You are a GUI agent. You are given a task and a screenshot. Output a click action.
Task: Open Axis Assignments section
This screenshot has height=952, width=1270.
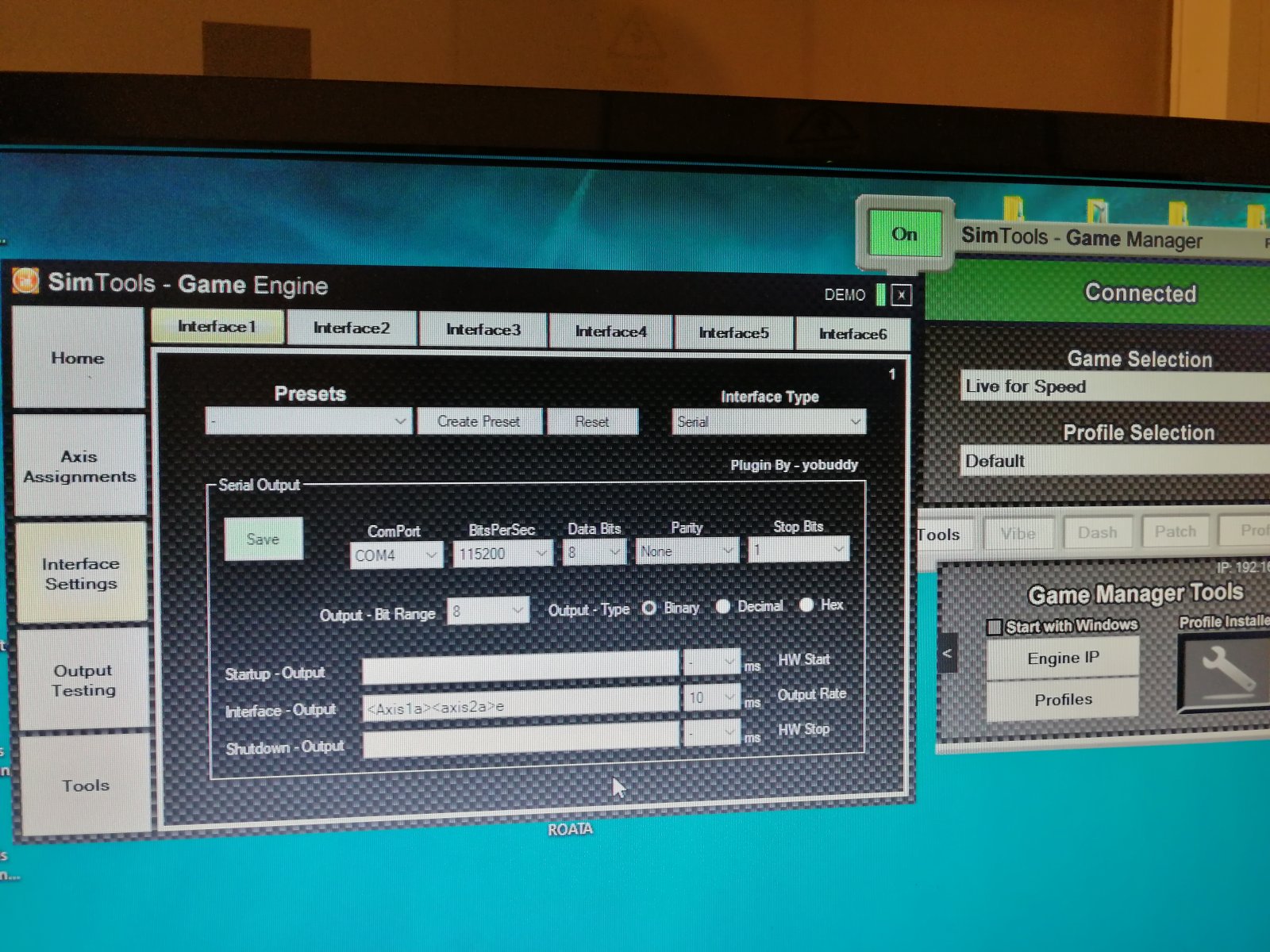[x=79, y=466]
